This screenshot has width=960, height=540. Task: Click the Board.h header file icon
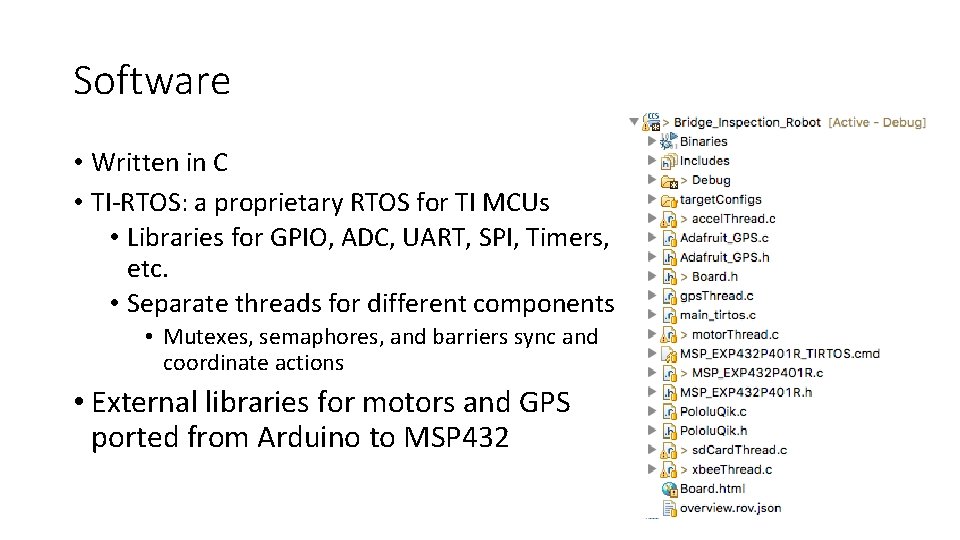pyautogui.click(x=669, y=277)
